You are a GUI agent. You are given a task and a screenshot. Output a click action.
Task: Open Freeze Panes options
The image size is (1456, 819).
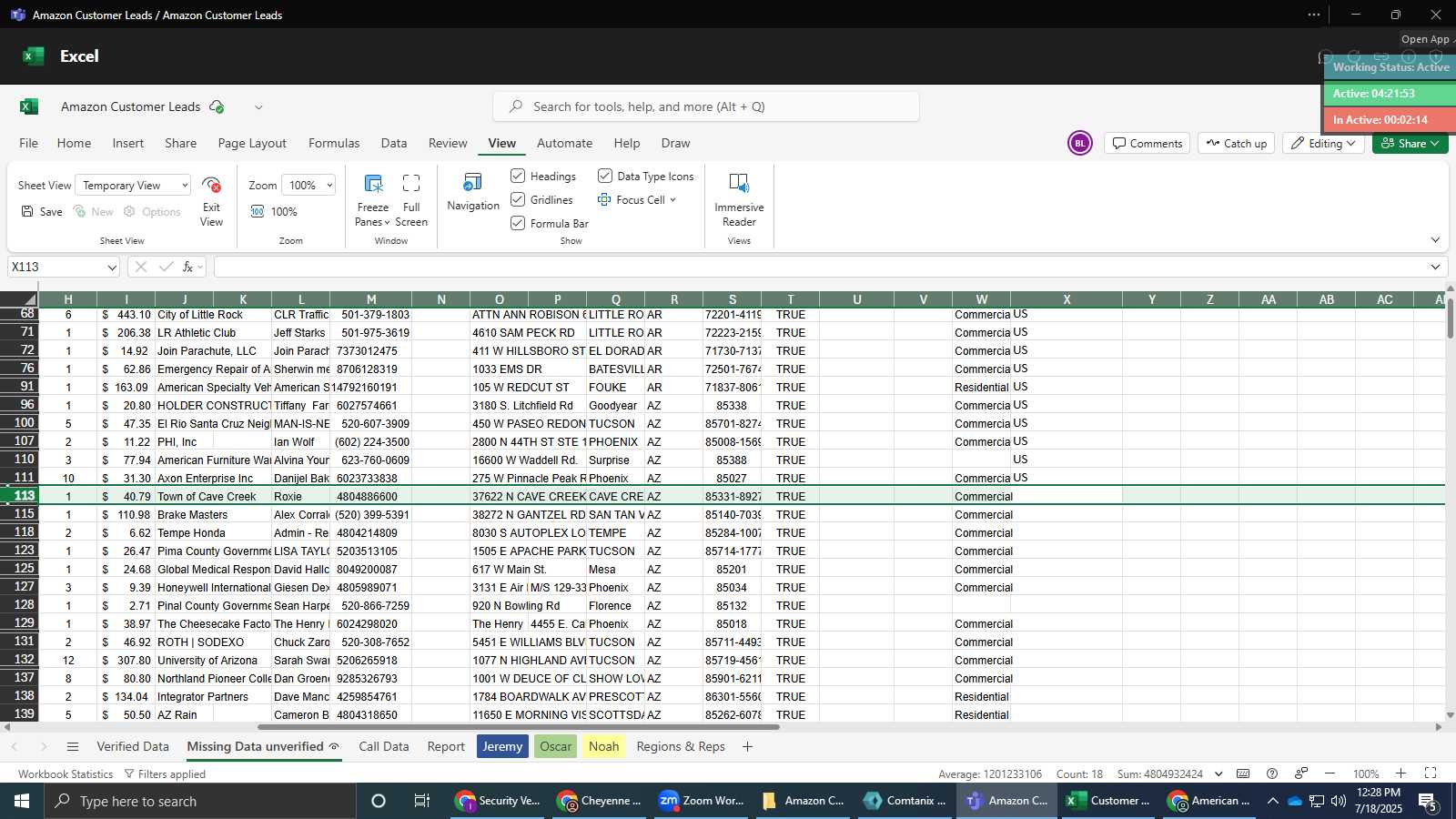pyautogui.click(x=372, y=200)
